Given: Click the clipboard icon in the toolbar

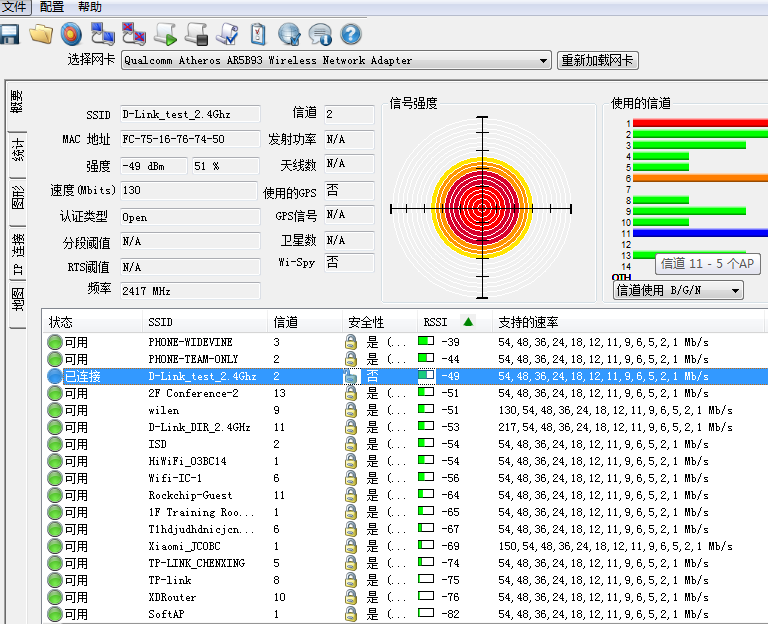Looking at the screenshot, I should tap(258, 35).
